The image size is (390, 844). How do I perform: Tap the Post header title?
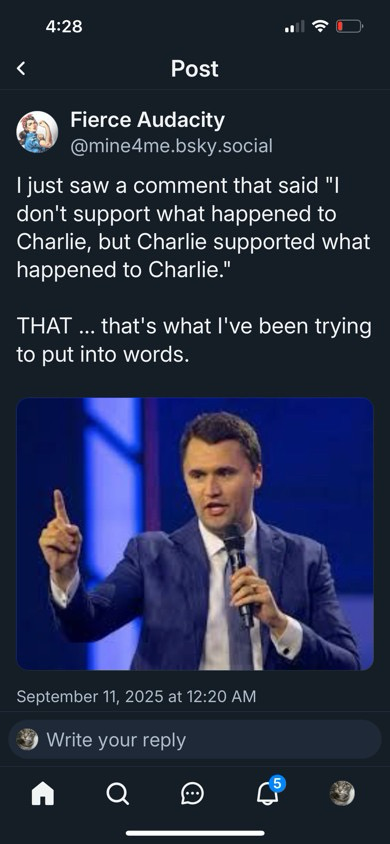[x=195, y=69]
